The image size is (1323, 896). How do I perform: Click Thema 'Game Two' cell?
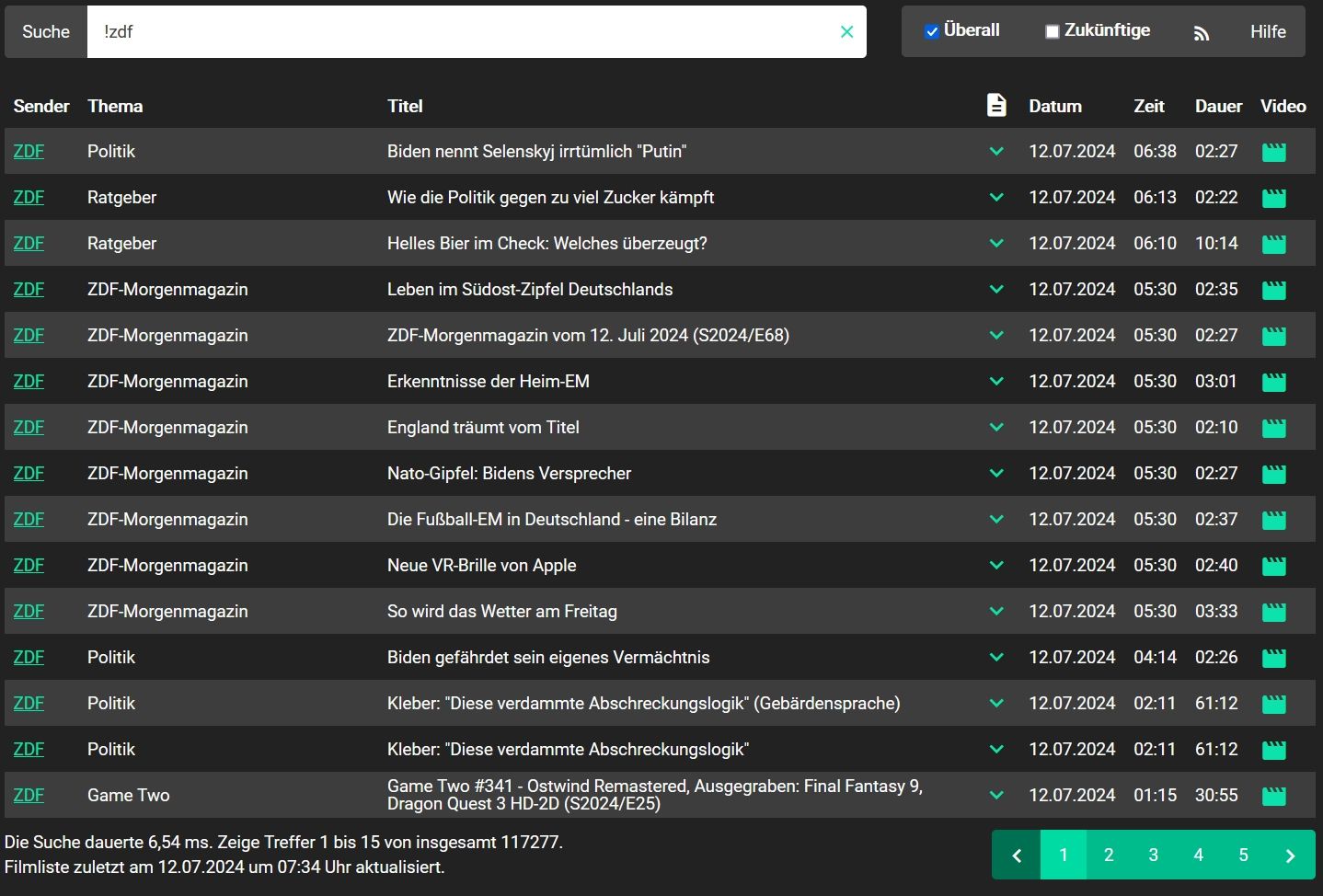(129, 795)
